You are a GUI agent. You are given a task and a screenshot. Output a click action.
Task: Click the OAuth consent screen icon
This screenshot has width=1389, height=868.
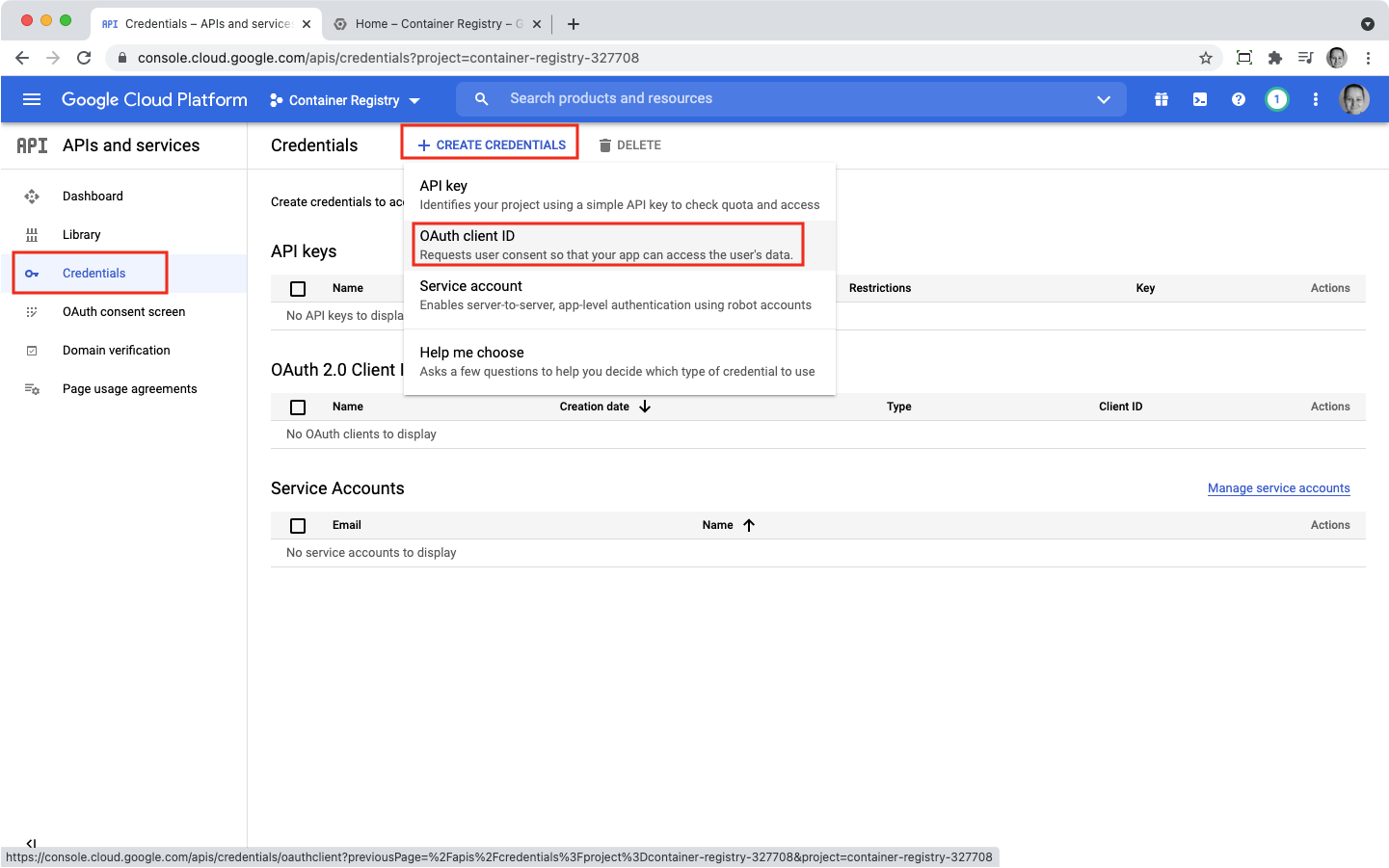32,312
